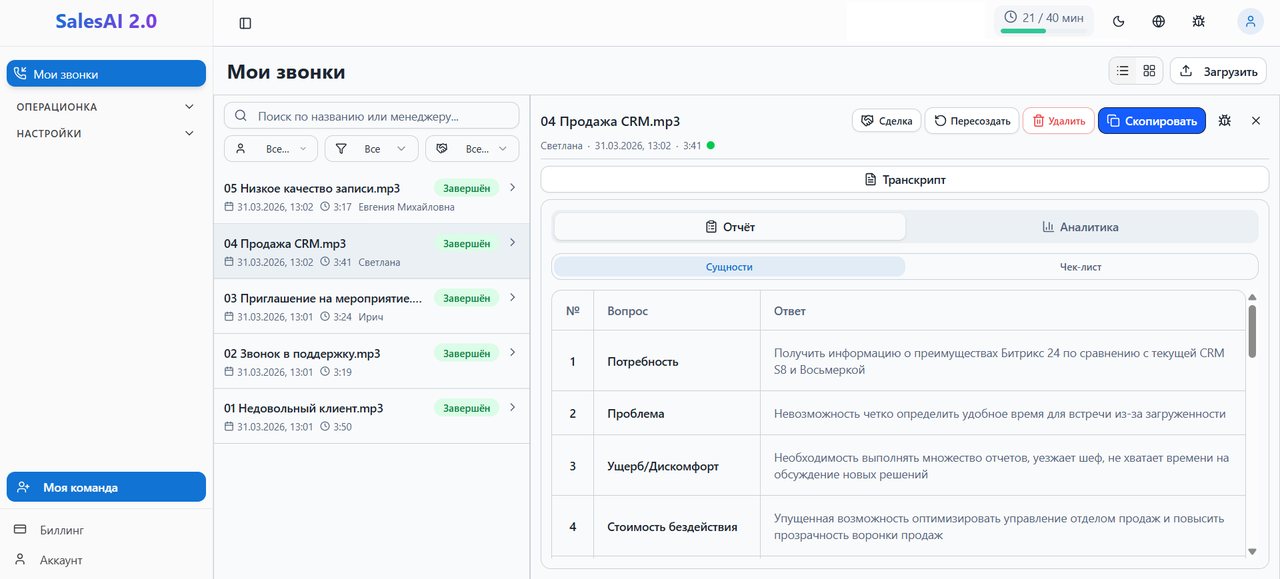
Task: Open the funnel status filter dropdown
Action: click(x=371, y=149)
